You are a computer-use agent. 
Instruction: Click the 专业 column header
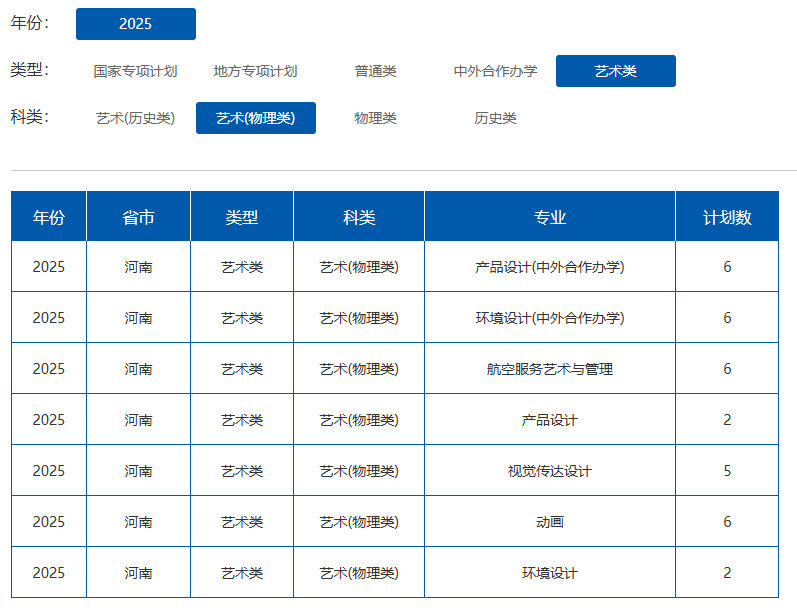click(x=550, y=217)
